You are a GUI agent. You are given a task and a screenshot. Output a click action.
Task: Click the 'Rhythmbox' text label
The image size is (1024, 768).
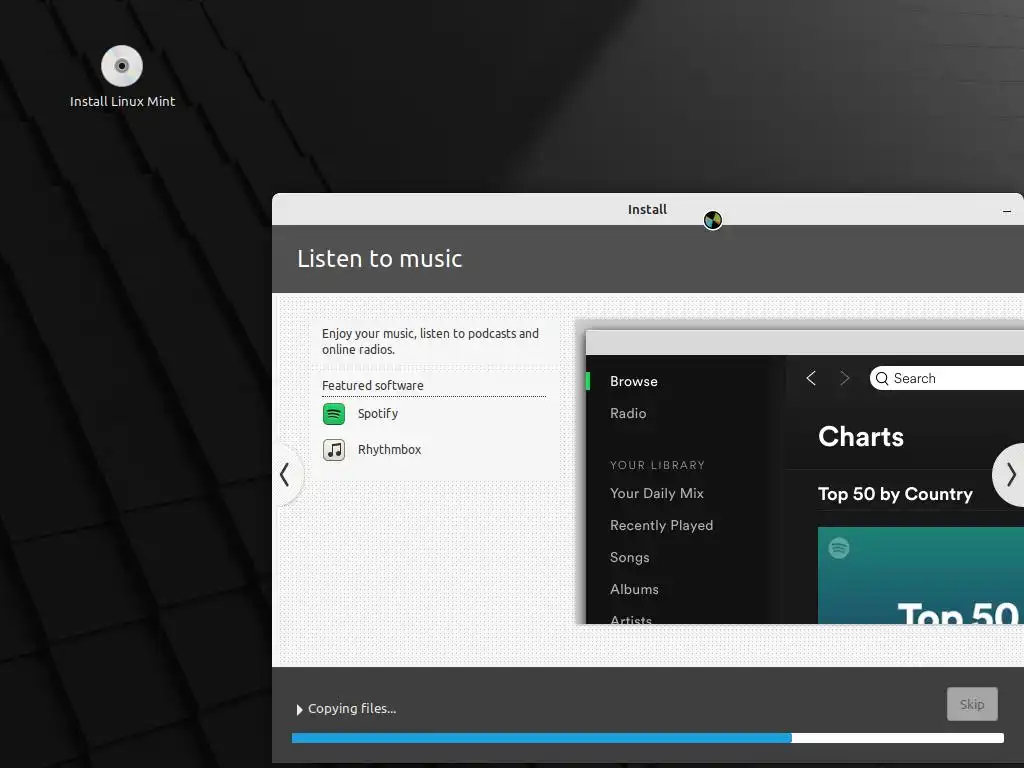[389, 449]
